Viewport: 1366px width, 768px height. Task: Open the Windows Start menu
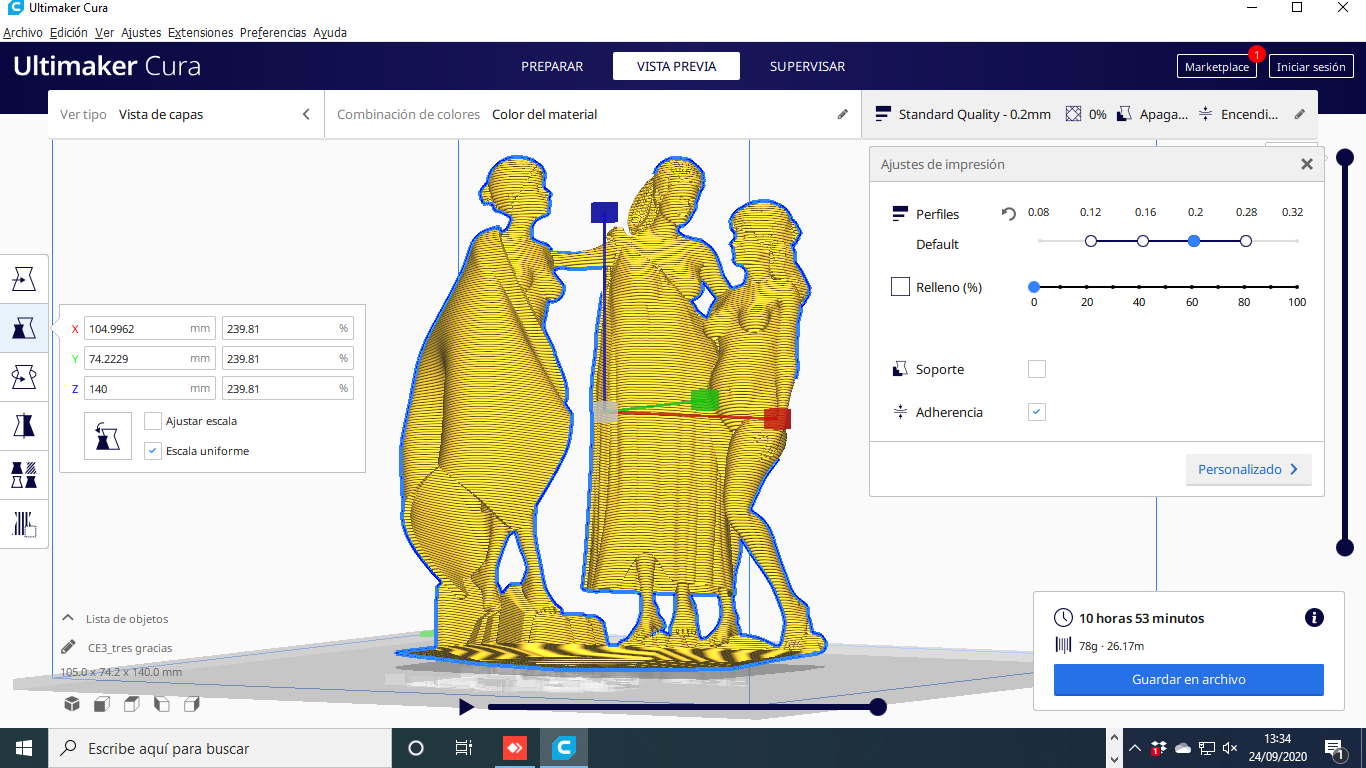24,748
